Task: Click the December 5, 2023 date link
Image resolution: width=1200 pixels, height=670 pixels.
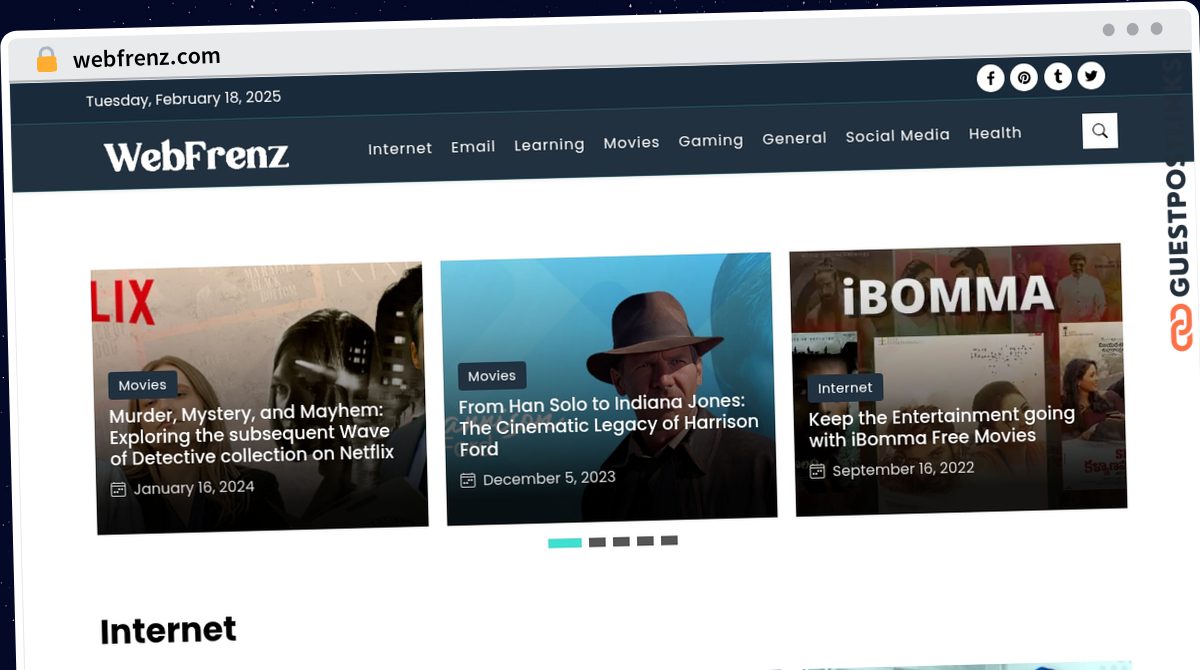Action: pyautogui.click(x=549, y=479)
